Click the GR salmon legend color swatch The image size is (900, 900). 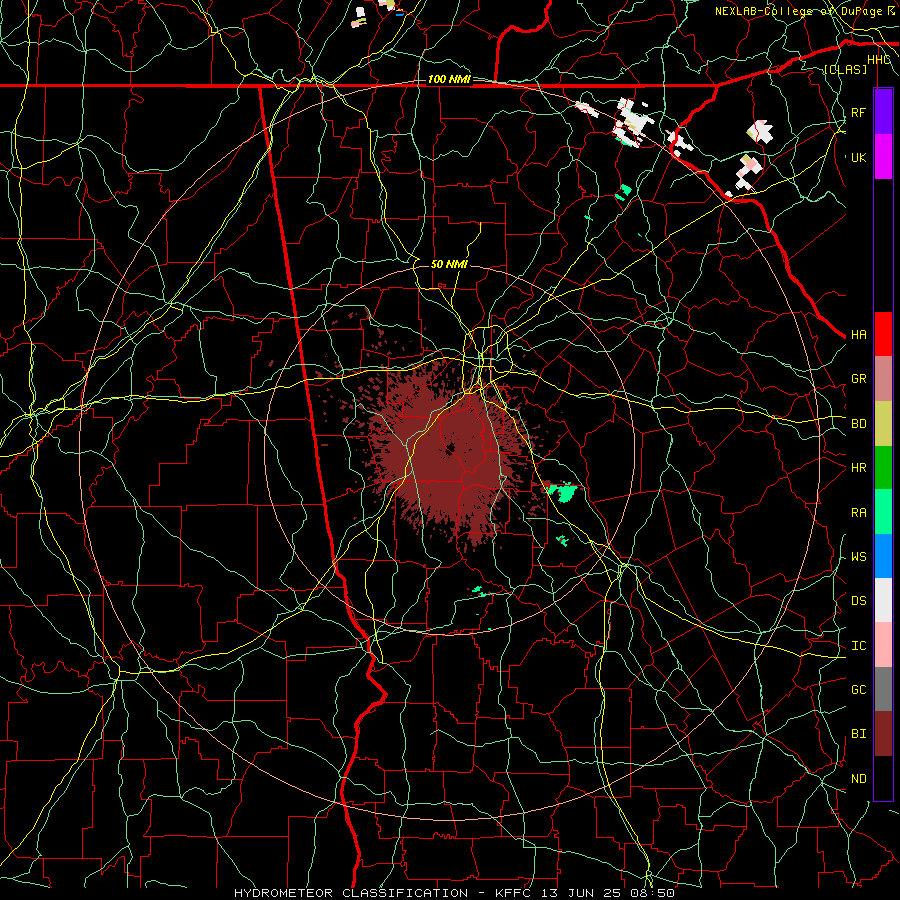tap(883, 379)
